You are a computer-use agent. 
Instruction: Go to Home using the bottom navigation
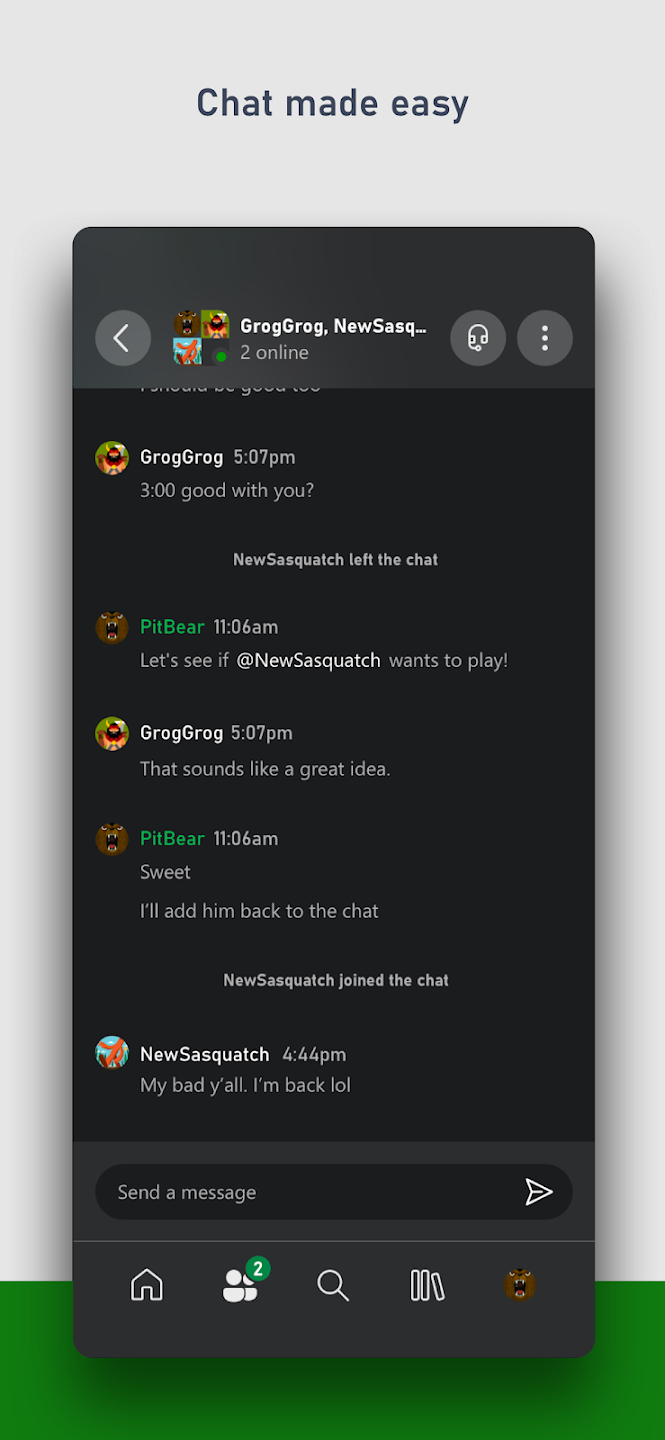click(x=146, y=1285)
